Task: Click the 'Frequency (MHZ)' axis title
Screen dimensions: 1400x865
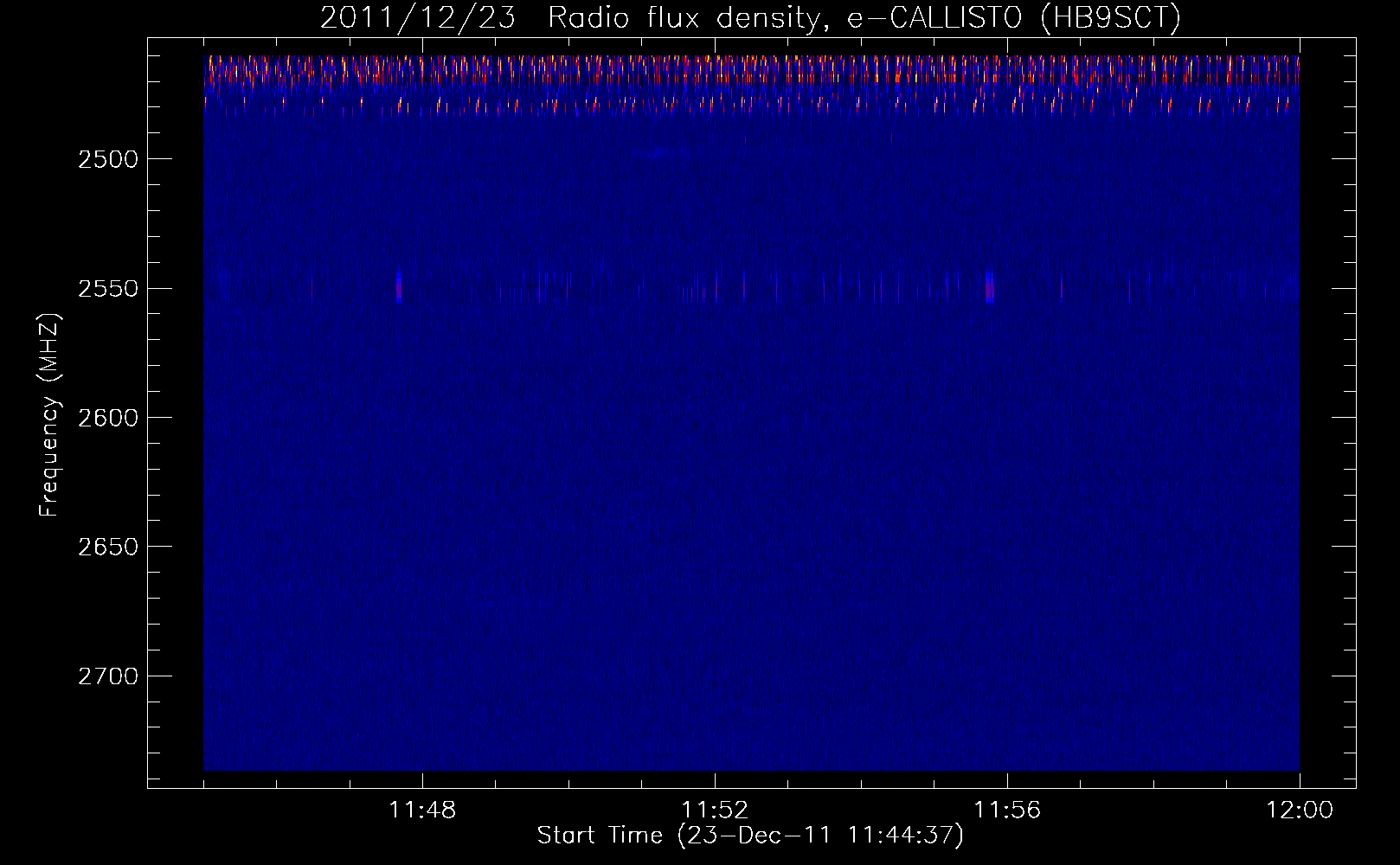Action: pos(50,415)
